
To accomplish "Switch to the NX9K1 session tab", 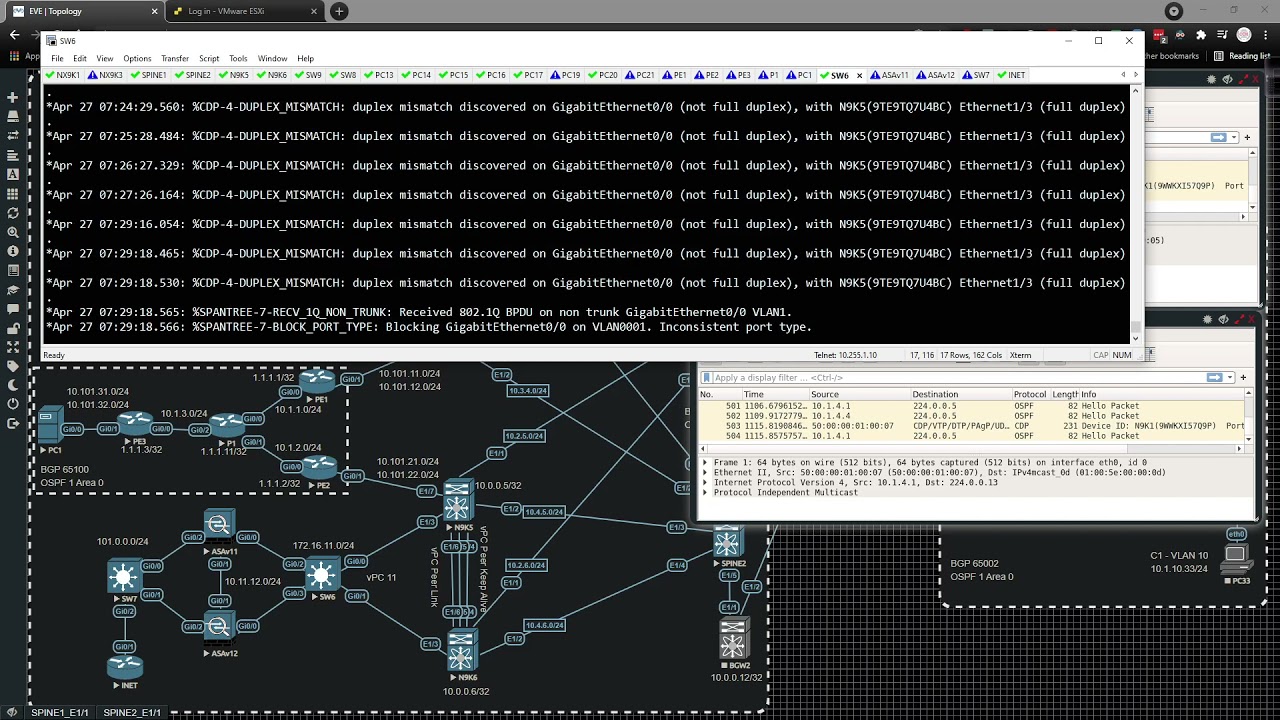I will click(63, 75).
